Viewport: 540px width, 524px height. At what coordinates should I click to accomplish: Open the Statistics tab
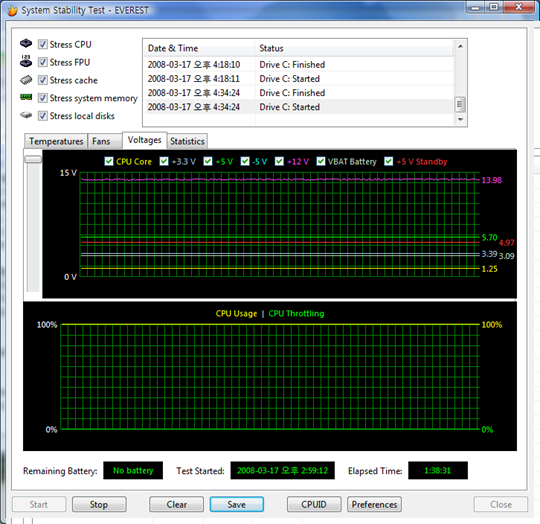click(187, 141)
